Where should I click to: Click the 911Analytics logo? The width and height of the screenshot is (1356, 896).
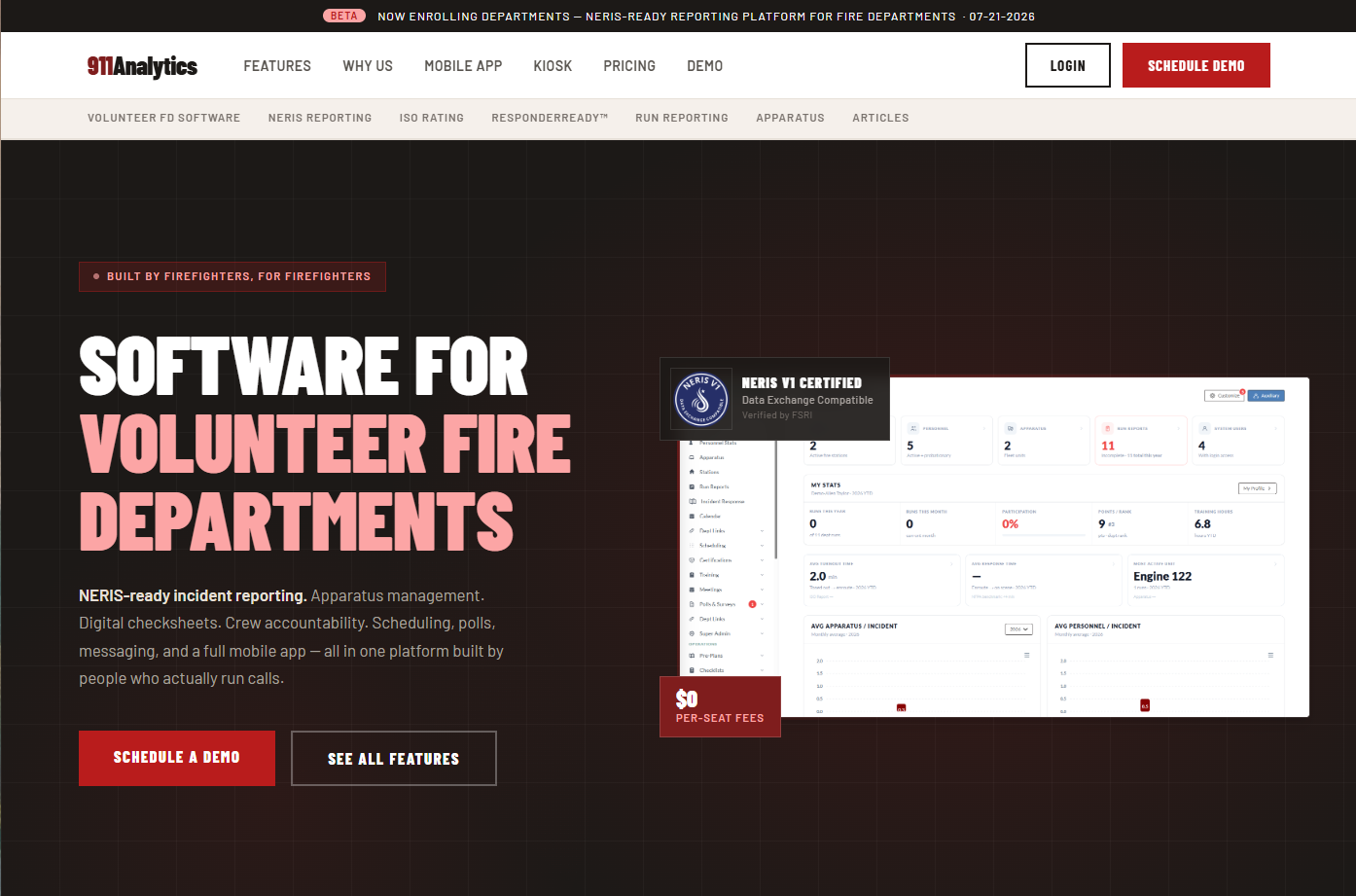(x=142, y=65)
